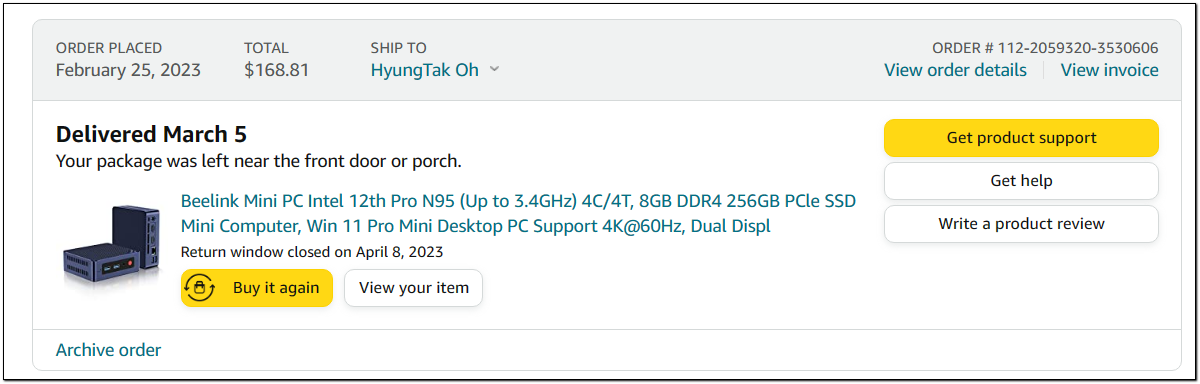This screenshot has width=1200, height=384.
Task: Click the Get help button
Action: pos(1021,181)
